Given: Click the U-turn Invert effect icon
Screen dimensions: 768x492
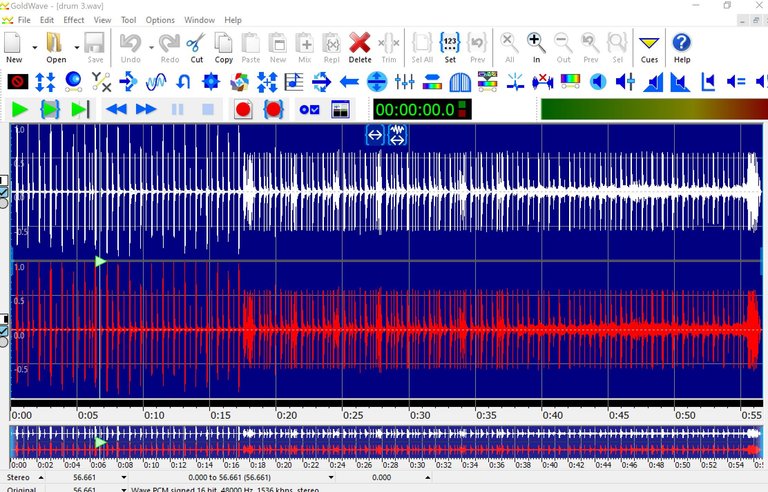Looking at the screenshot, I should (183, 82).
